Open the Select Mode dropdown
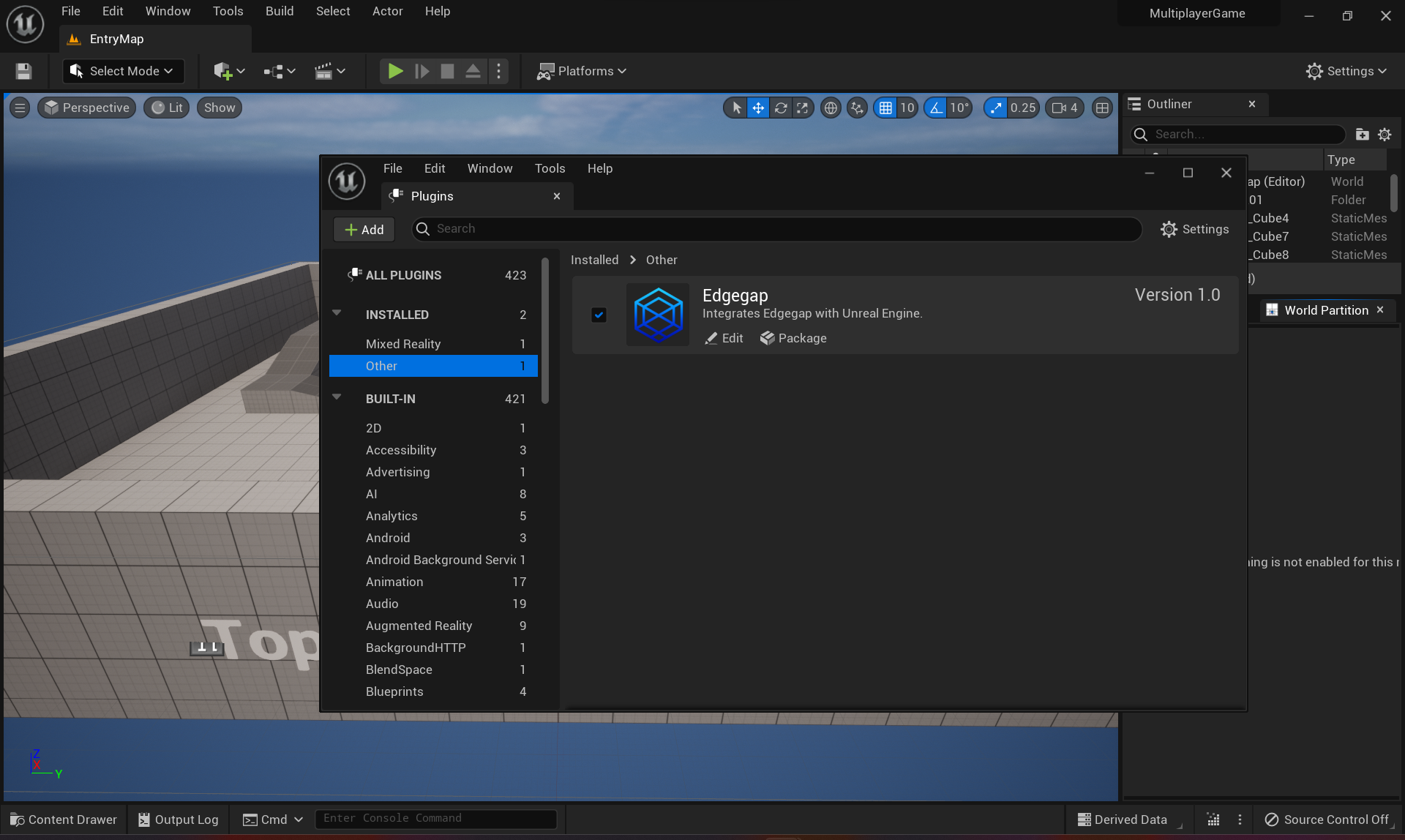Image resolution: width=1405 pixels, height=840 pixels. click(x=123, y=71)
